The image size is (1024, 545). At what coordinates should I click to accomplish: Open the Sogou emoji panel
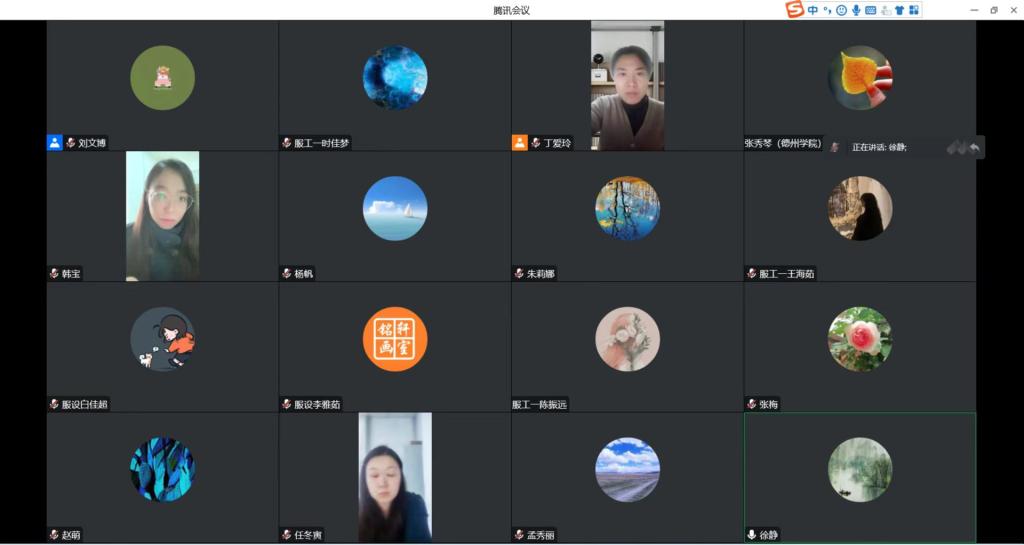(x=841, y=10)
